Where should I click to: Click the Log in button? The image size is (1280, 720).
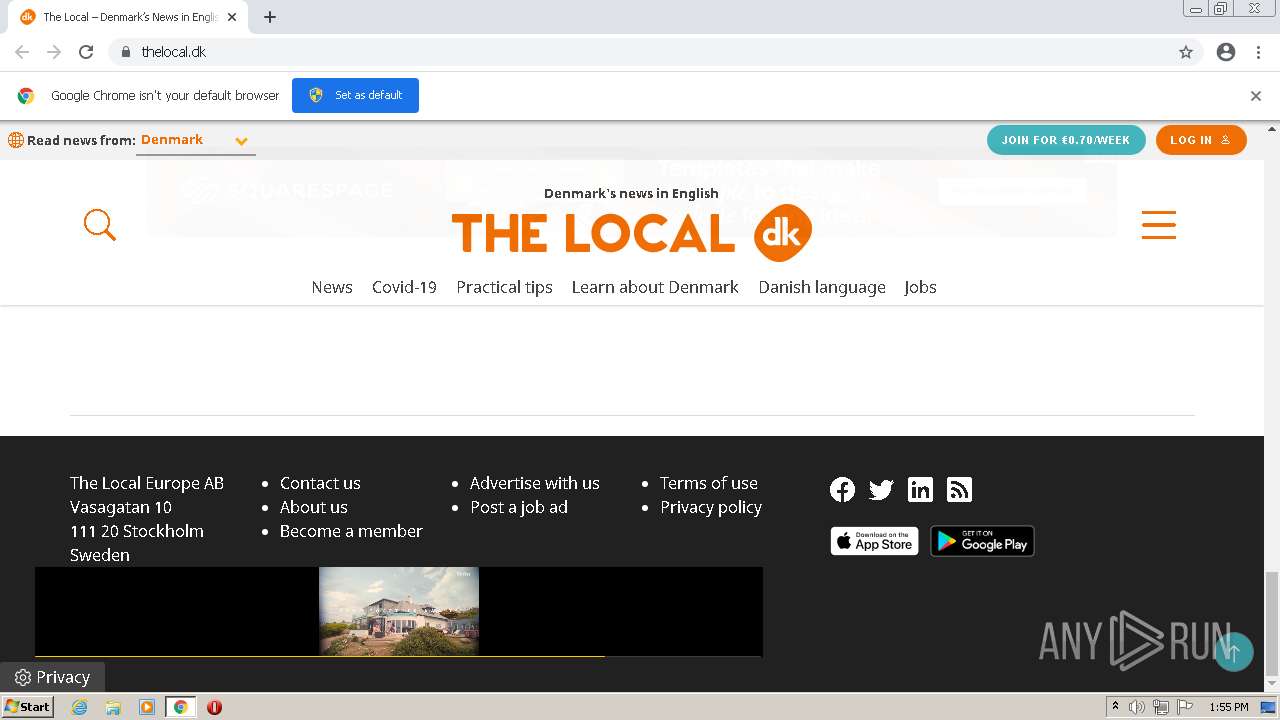click(1201, 140)
